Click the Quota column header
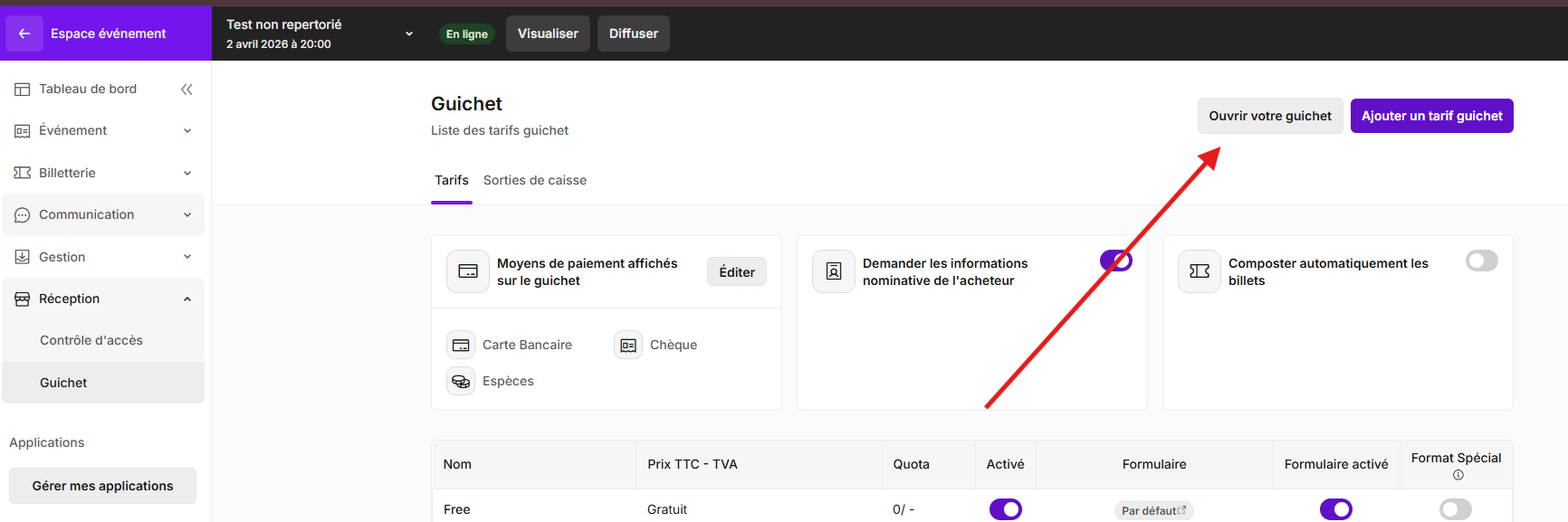The width and height of the screenshot is (1568, 522). [912, 464]
